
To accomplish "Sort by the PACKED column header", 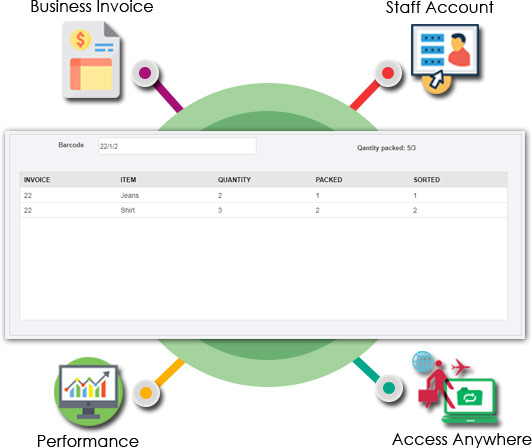I will point(329,180).
